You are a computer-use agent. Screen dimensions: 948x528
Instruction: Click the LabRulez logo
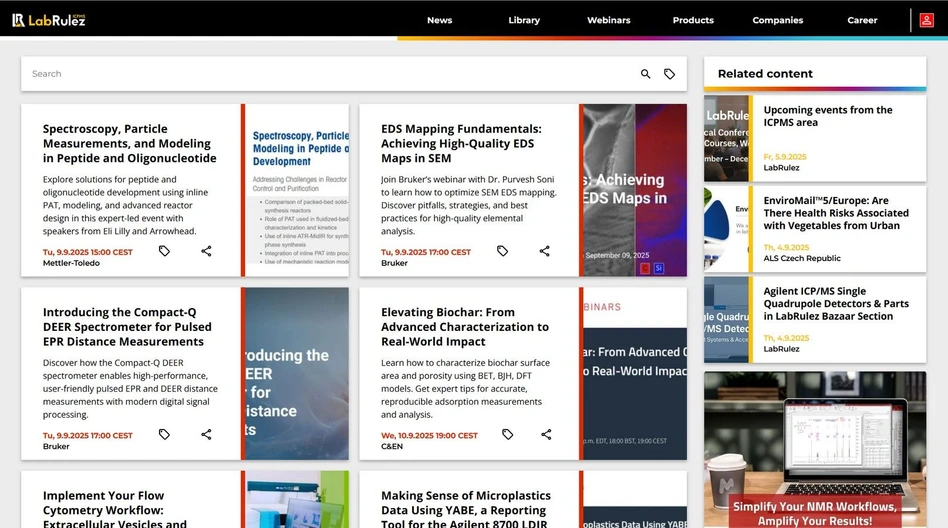tap(49, 20)
